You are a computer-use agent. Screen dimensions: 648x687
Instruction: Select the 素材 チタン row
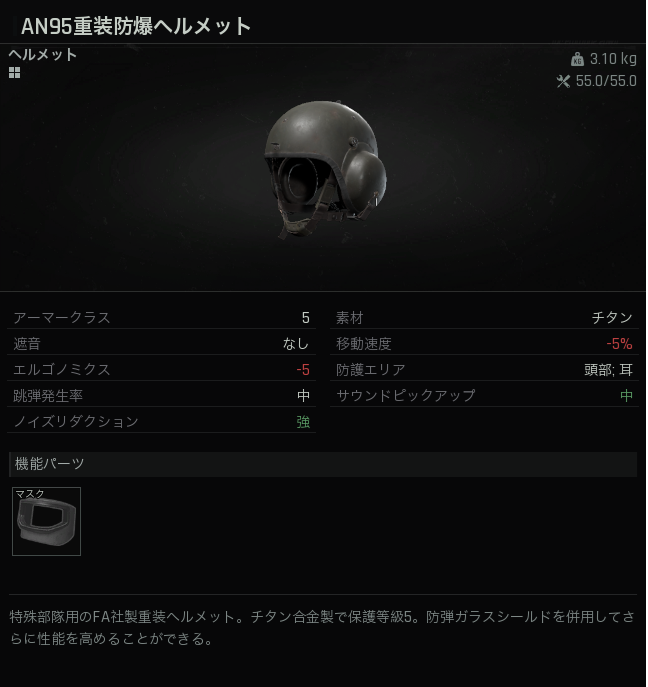tap(485, 318)
